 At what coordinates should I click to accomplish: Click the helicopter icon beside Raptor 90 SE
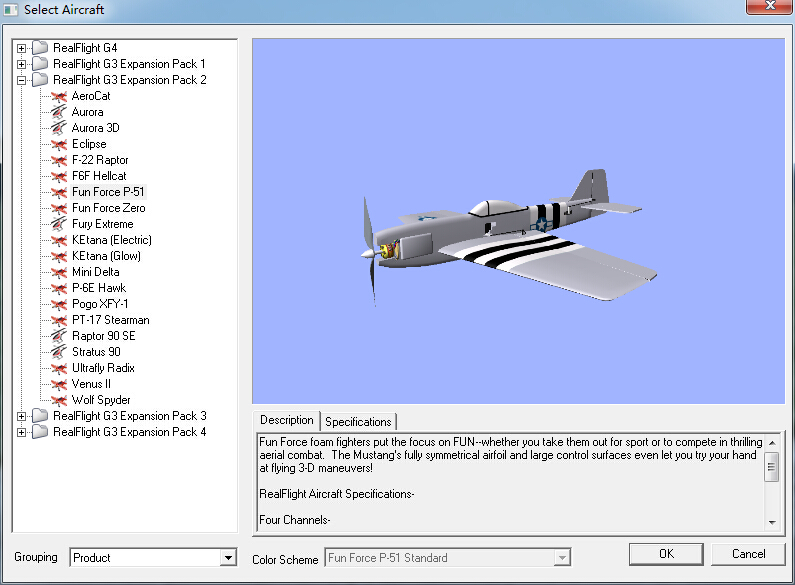click(59, 336)
